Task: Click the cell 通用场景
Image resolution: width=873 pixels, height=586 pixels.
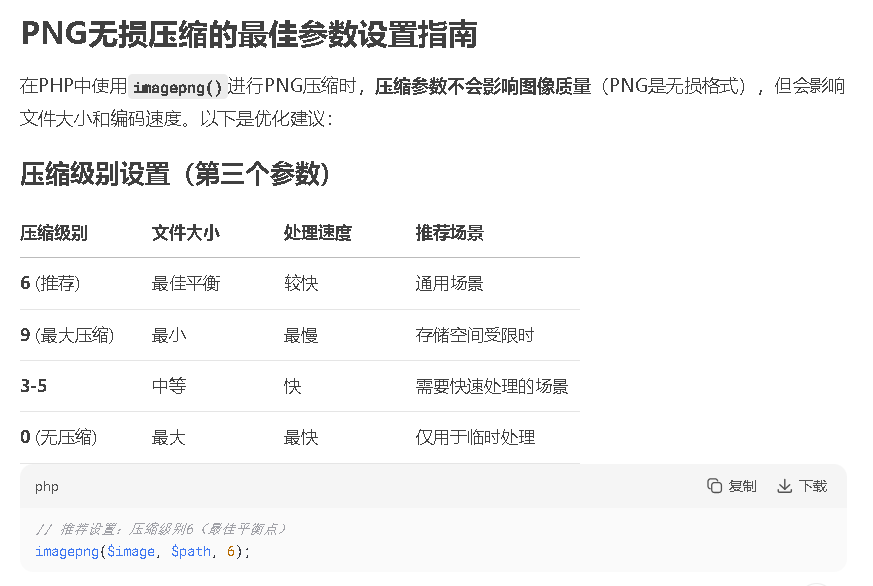Action: [449, 283]
